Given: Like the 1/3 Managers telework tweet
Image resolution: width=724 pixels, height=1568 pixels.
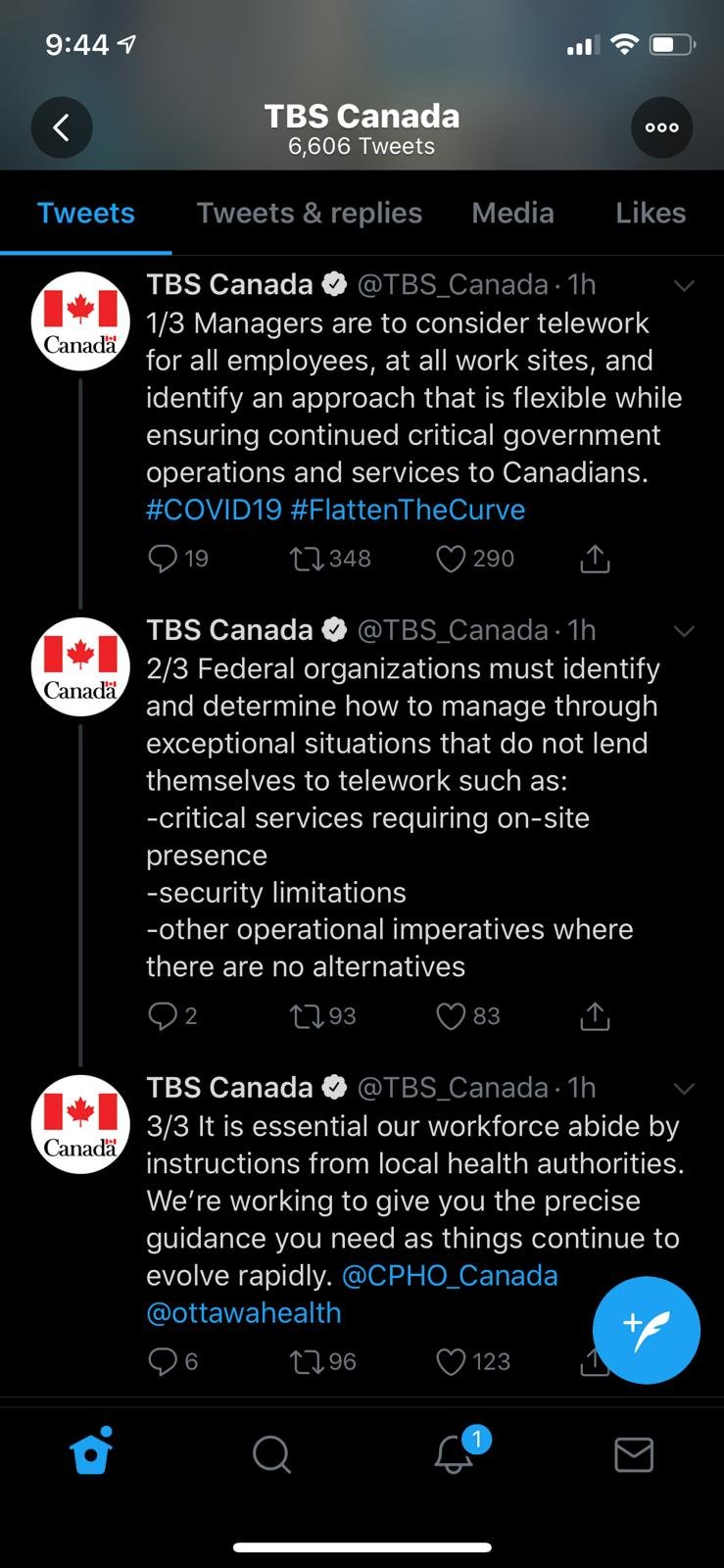Looking at the screenshot, I should [451, 559].
